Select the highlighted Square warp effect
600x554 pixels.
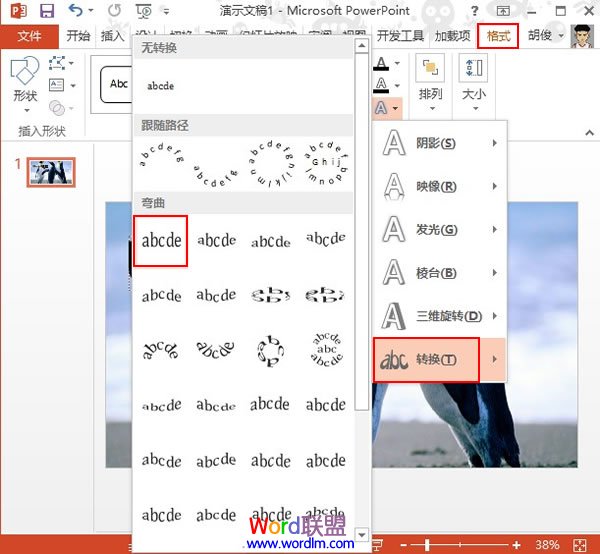161,241
